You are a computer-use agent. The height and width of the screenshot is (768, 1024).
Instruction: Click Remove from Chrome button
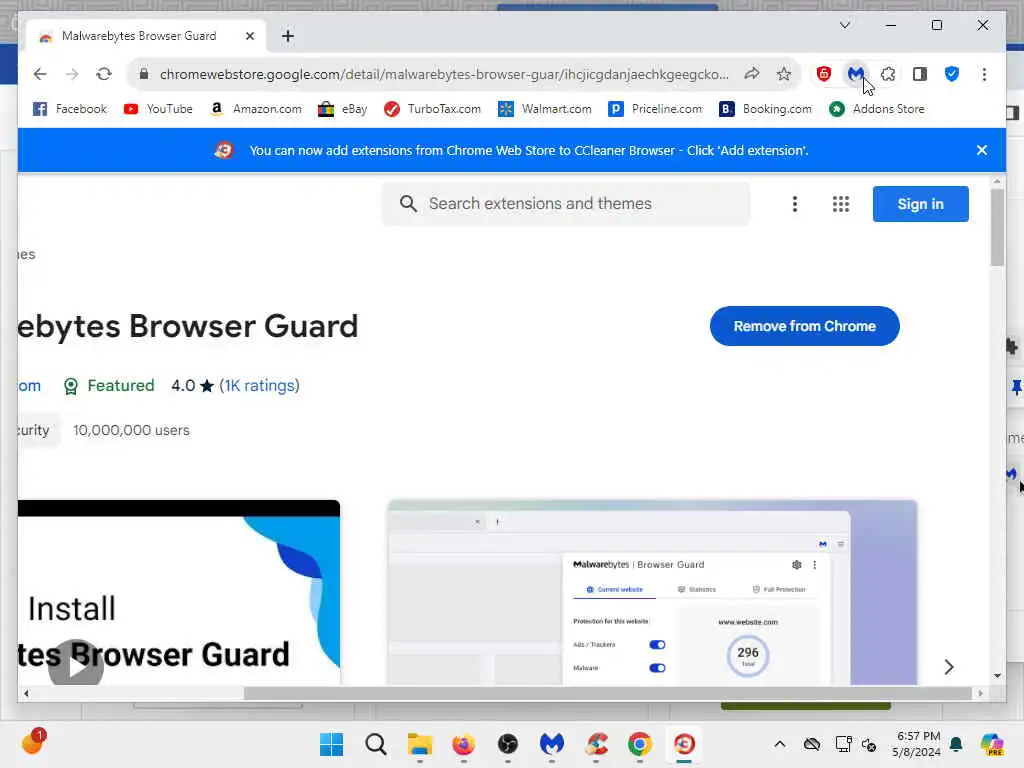point(805,326)
